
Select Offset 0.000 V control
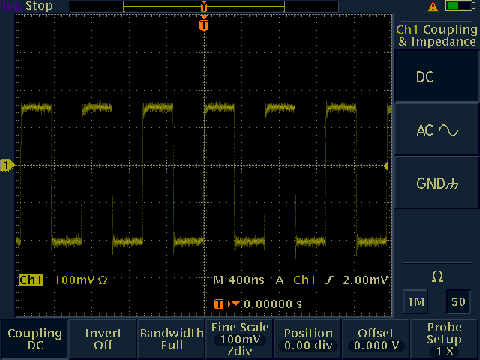point(376,339)
